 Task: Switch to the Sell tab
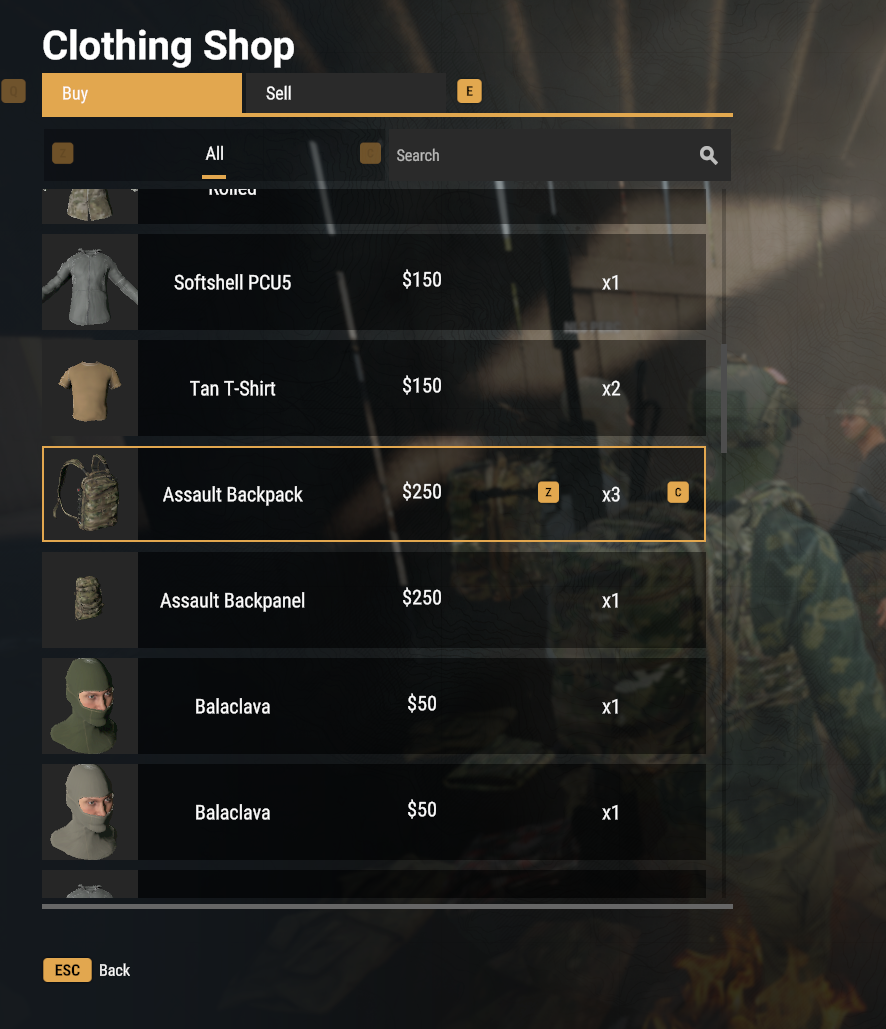click(345, 93)
